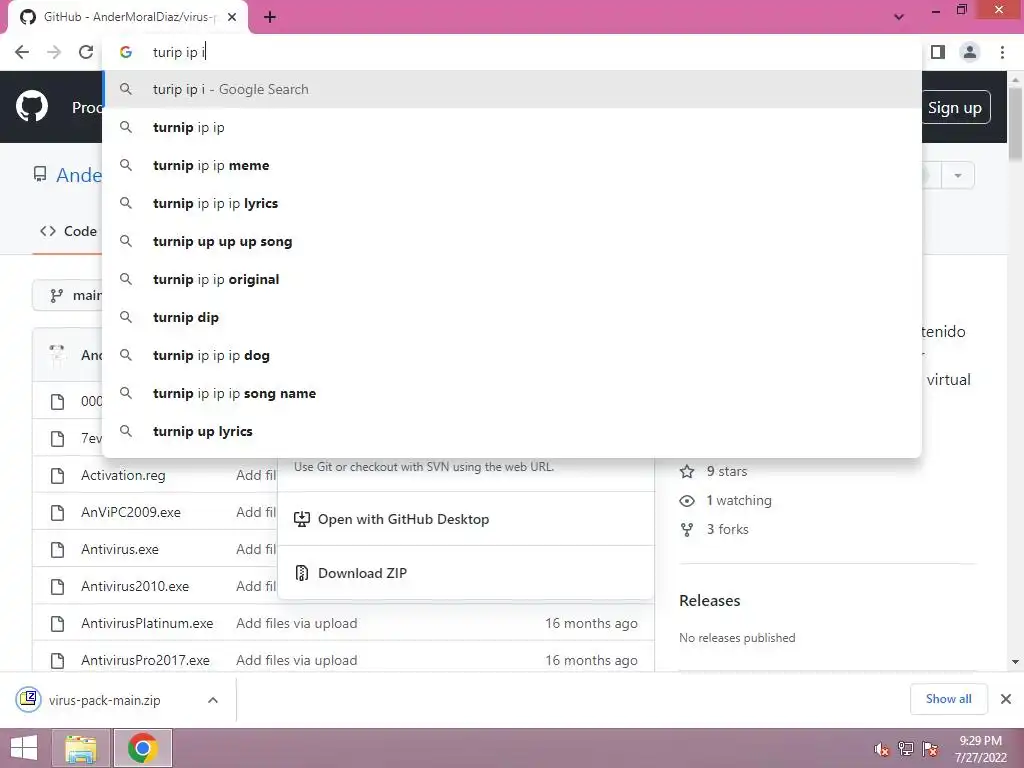This screenshot has width=1024, height=768.
Task: Click the page vertical scrollbar thumb
Action: [x=1015, y=123]
